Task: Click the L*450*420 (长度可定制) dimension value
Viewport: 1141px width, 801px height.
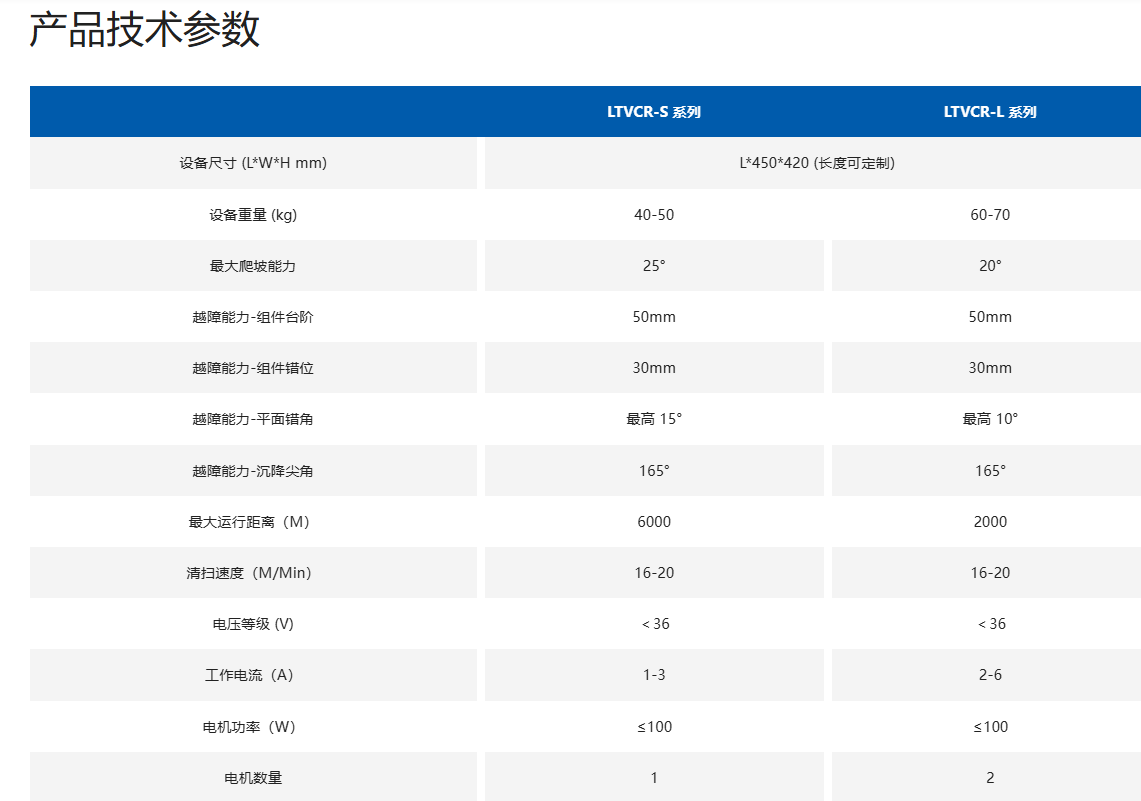Action: point(816,163)
